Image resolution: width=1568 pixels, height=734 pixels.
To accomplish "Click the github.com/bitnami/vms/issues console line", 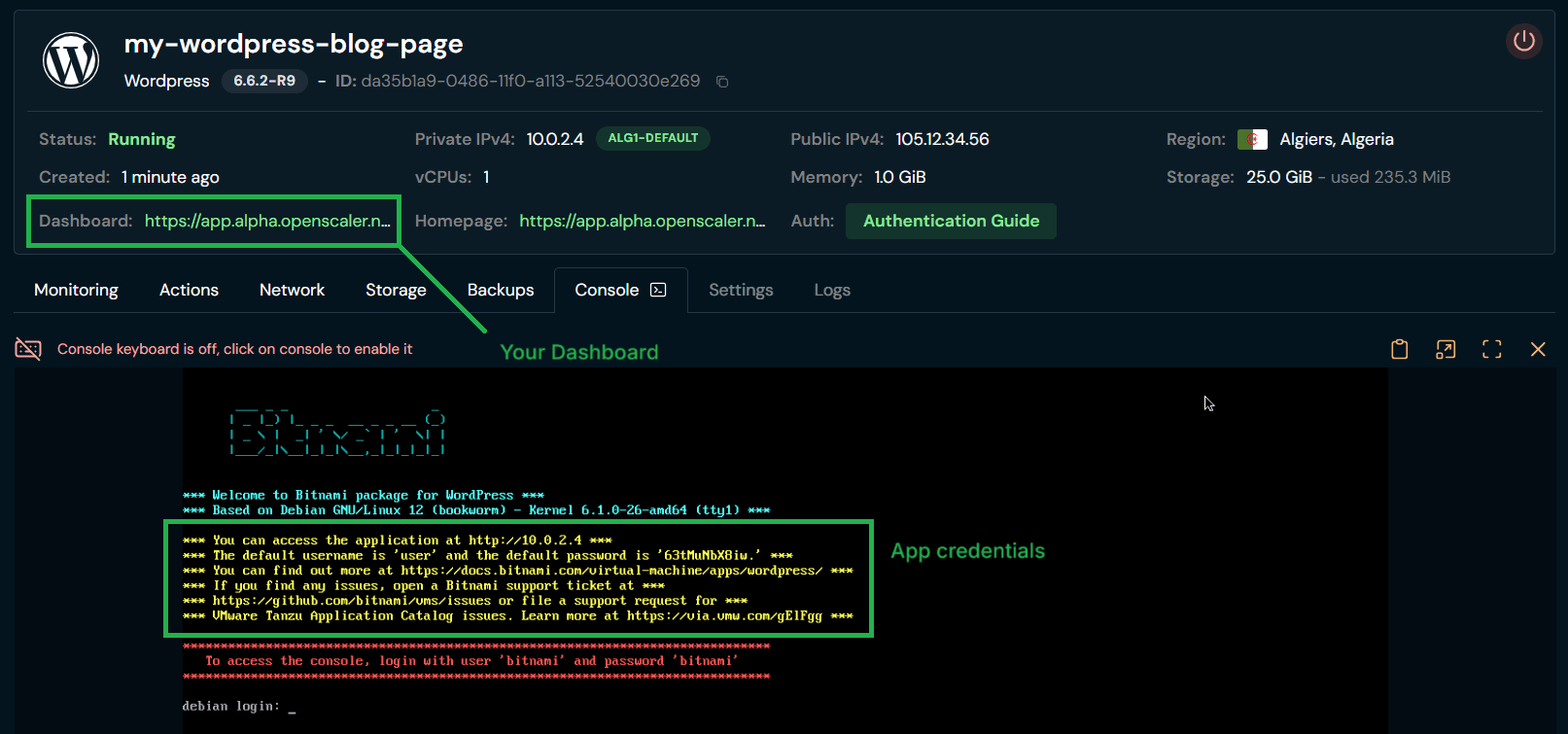I will point(466,601).
